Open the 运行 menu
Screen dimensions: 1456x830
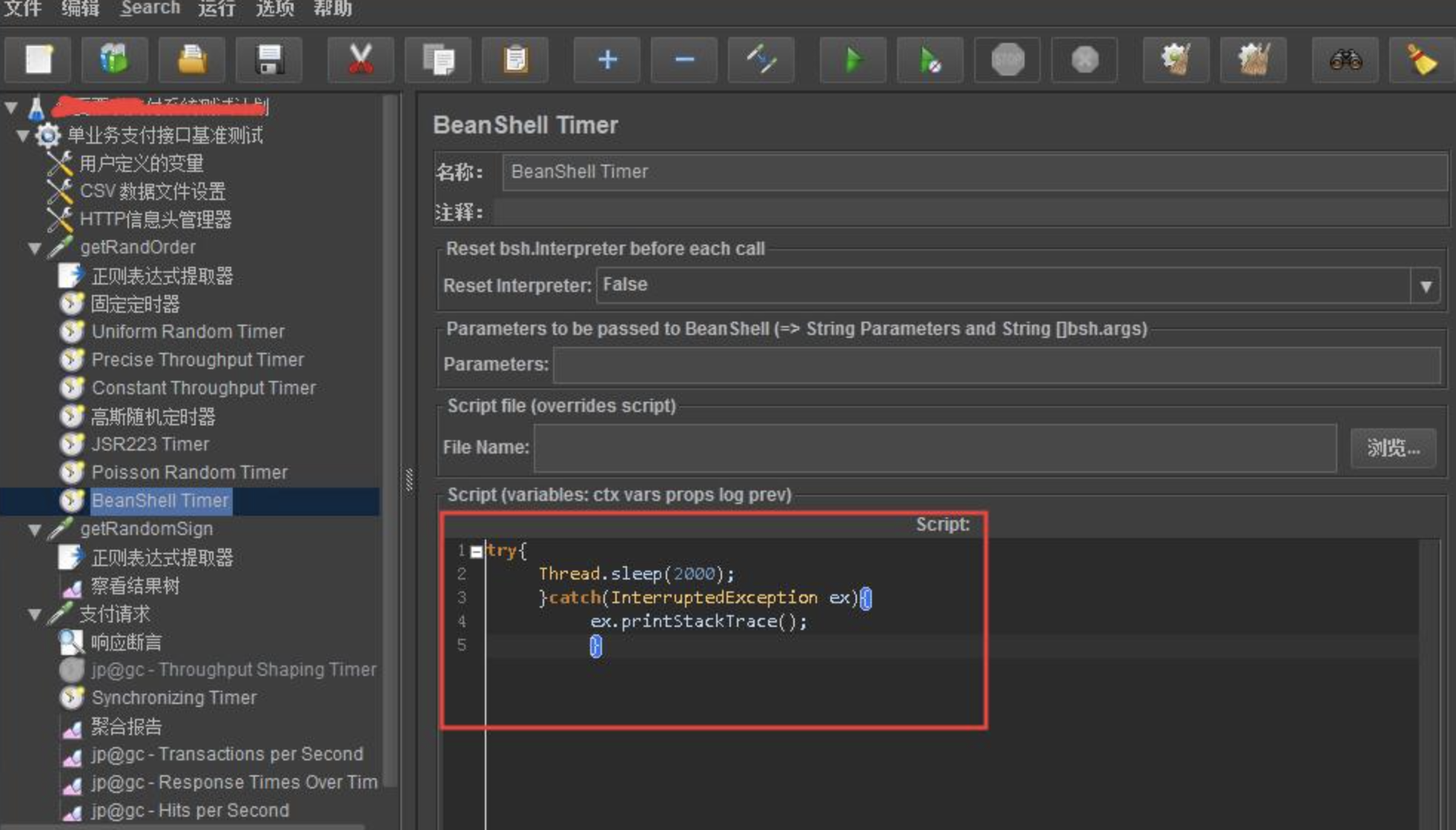217,8
